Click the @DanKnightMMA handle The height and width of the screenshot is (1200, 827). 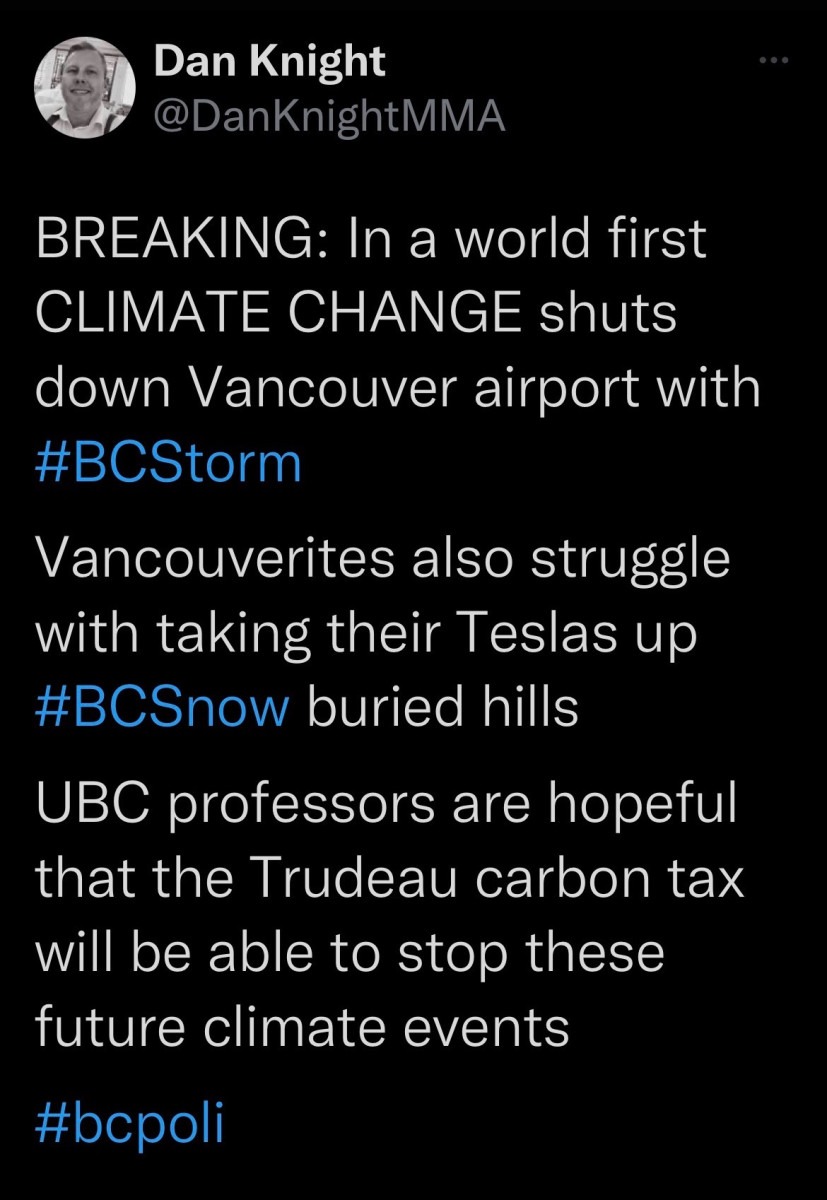pyautogui.click(x=329, y=118)
